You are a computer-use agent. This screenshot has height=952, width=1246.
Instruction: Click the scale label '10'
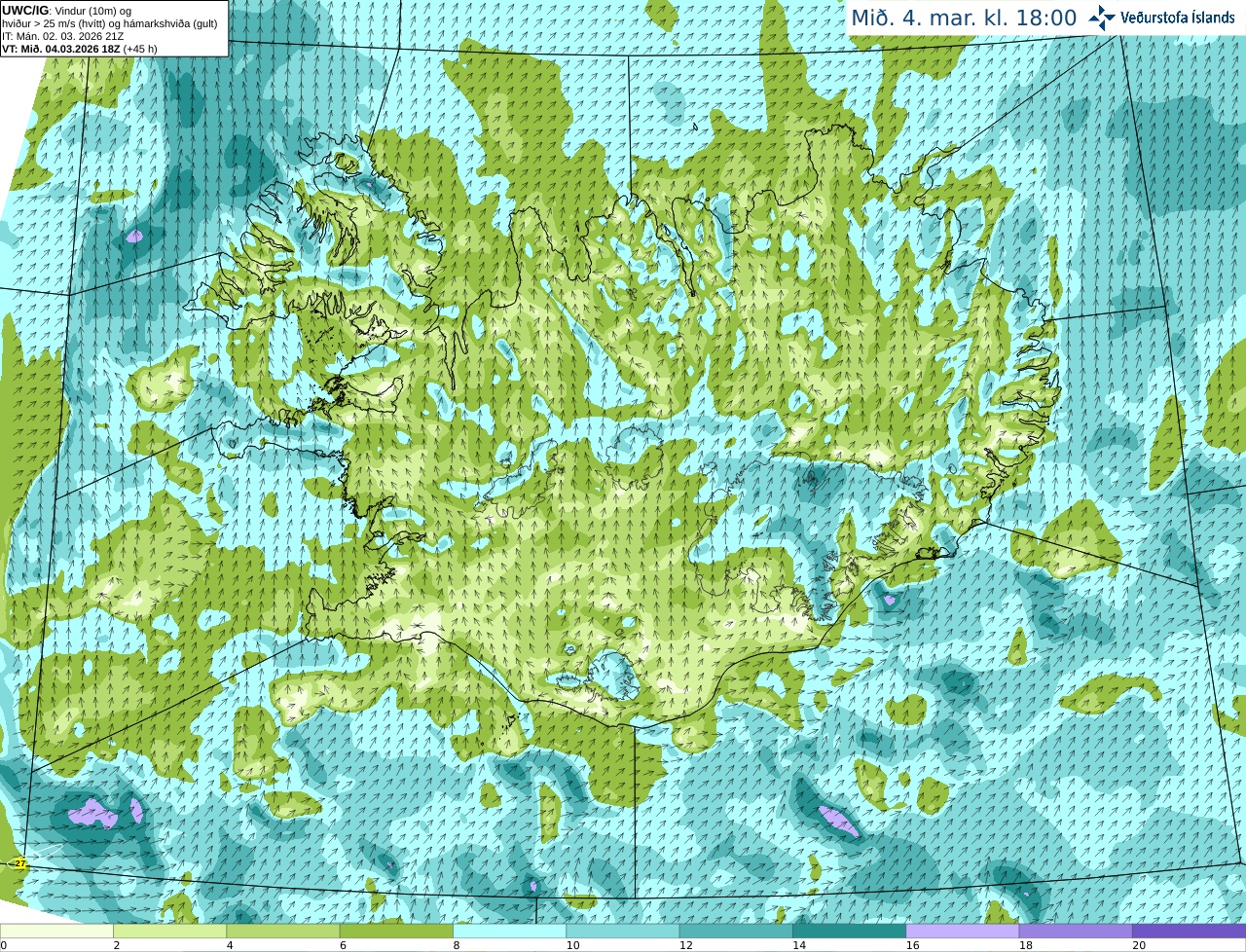tap(572, 945)
